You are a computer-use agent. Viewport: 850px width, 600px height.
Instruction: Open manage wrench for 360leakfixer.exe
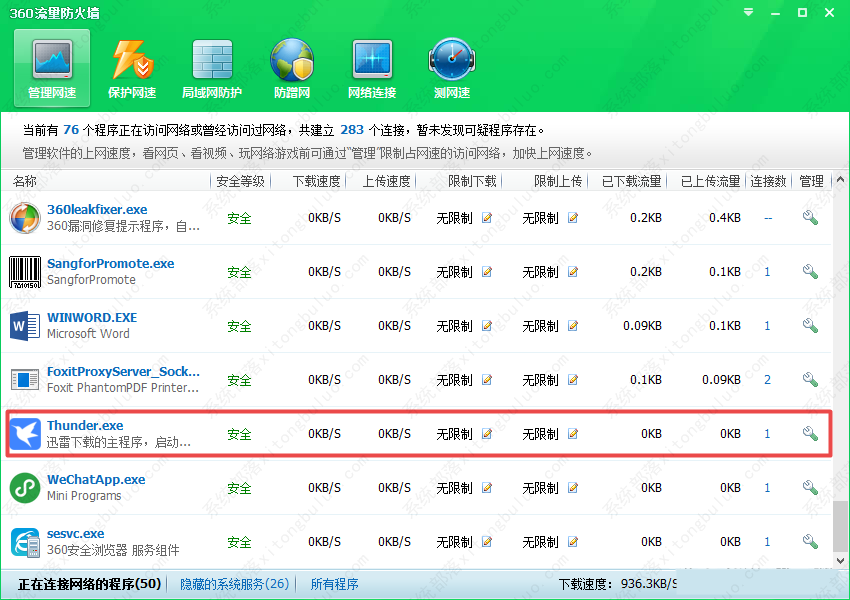pos(810,218)
